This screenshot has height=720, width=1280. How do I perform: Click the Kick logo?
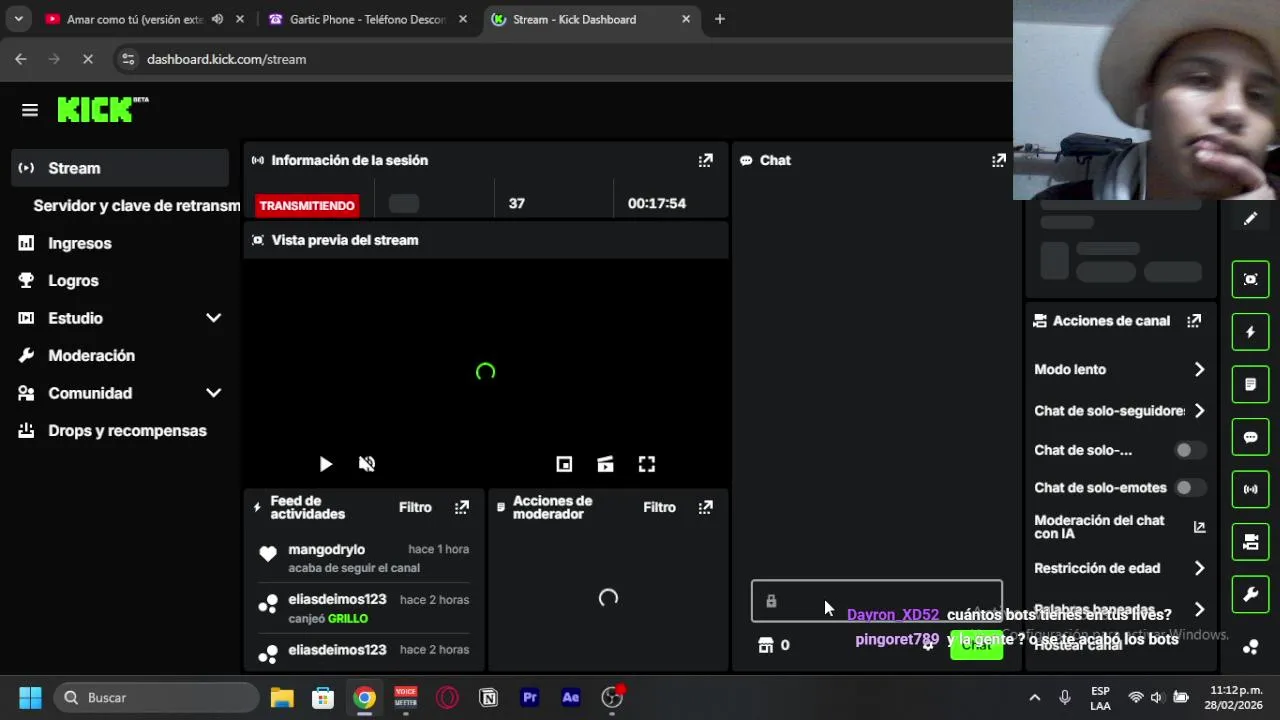pyautogui.click(x=102, y=109)
